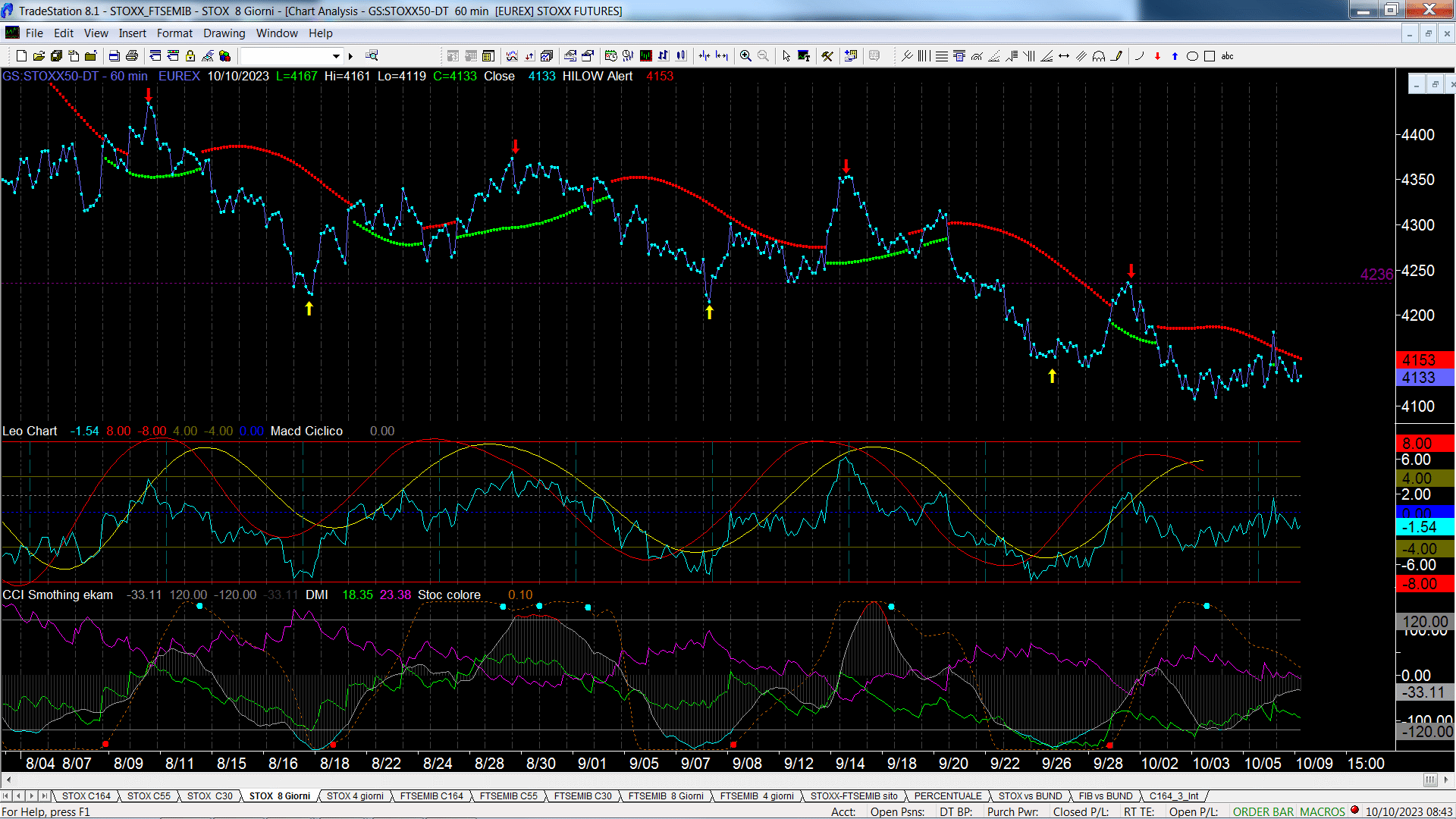Click the HILOW Alert label on chart
Image resolution: width=1456 pixels, height=819 pixels.
(598, 76)
